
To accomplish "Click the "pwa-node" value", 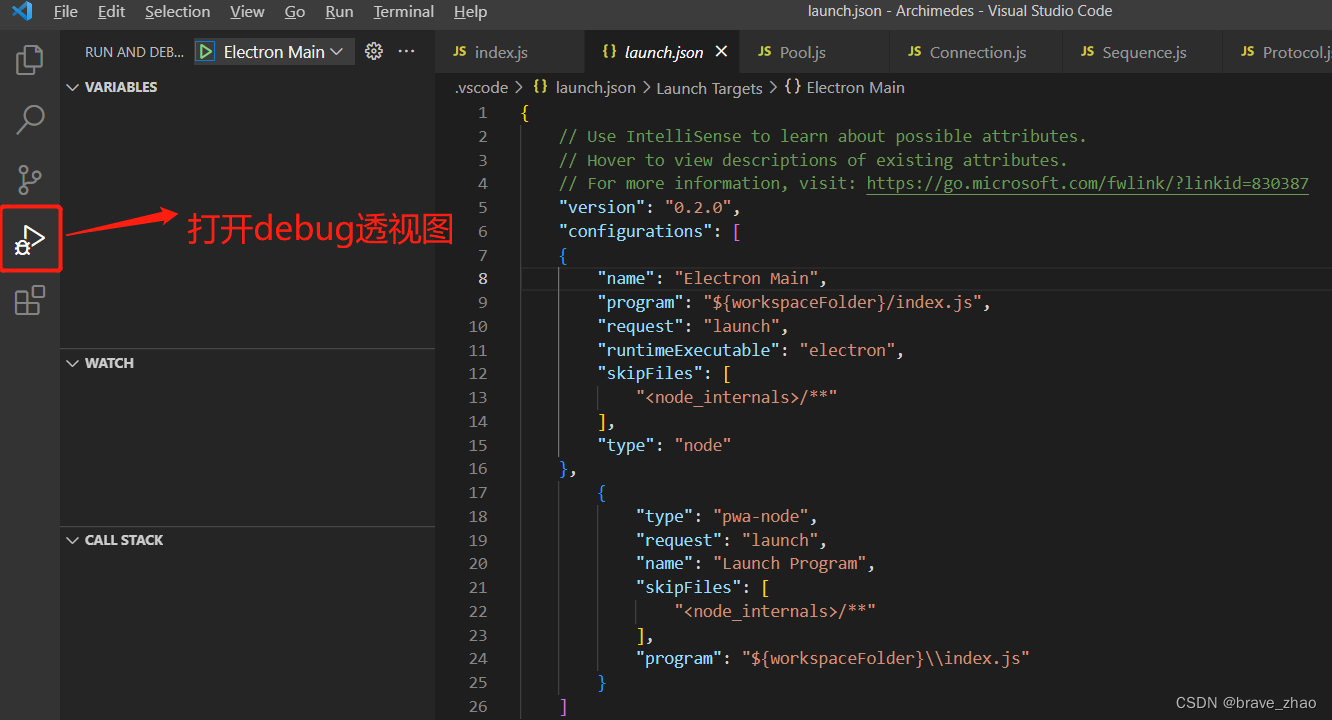I will 760,517.
